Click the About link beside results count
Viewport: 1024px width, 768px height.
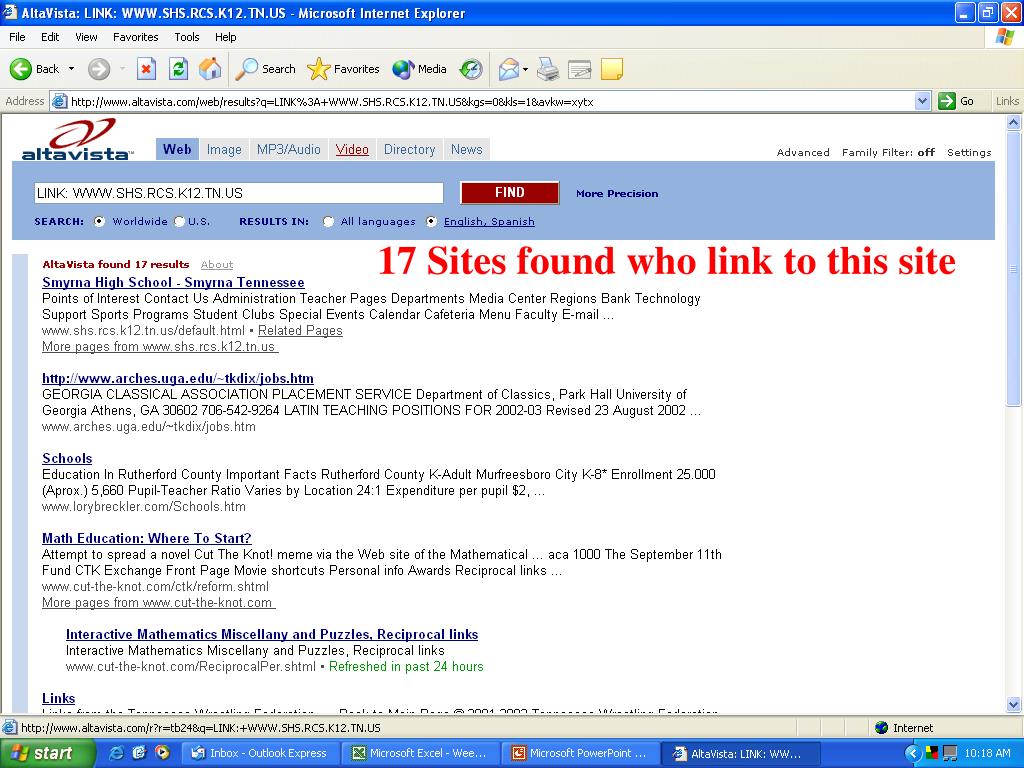(217, 264)
